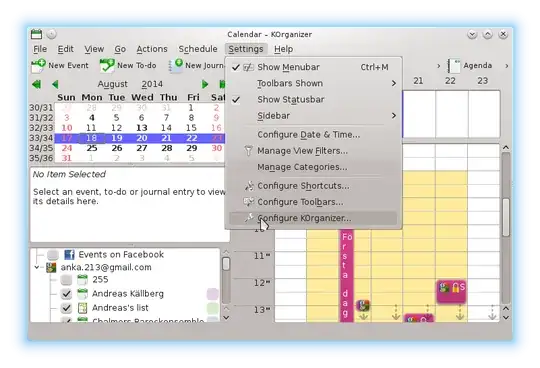Click the to-do list icon beside Andreas's list
The height and width of the screenshot is (368, 540).
[x=82, y=308]
